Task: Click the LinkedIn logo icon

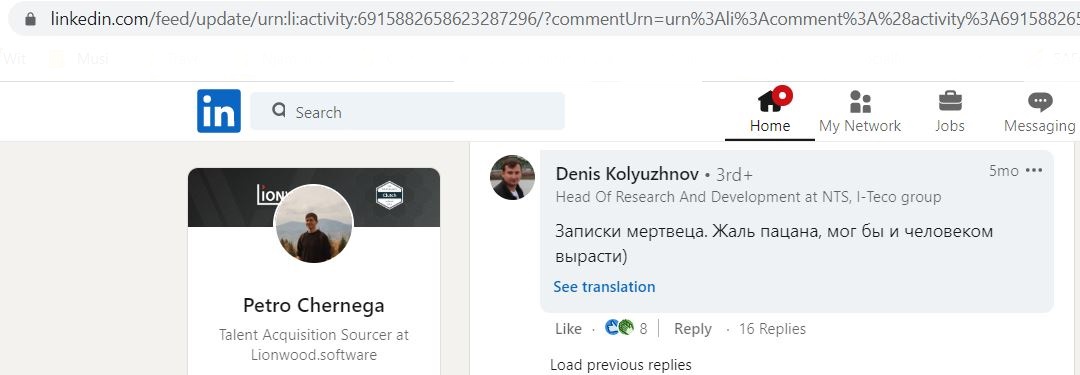Action: point(219,111)
